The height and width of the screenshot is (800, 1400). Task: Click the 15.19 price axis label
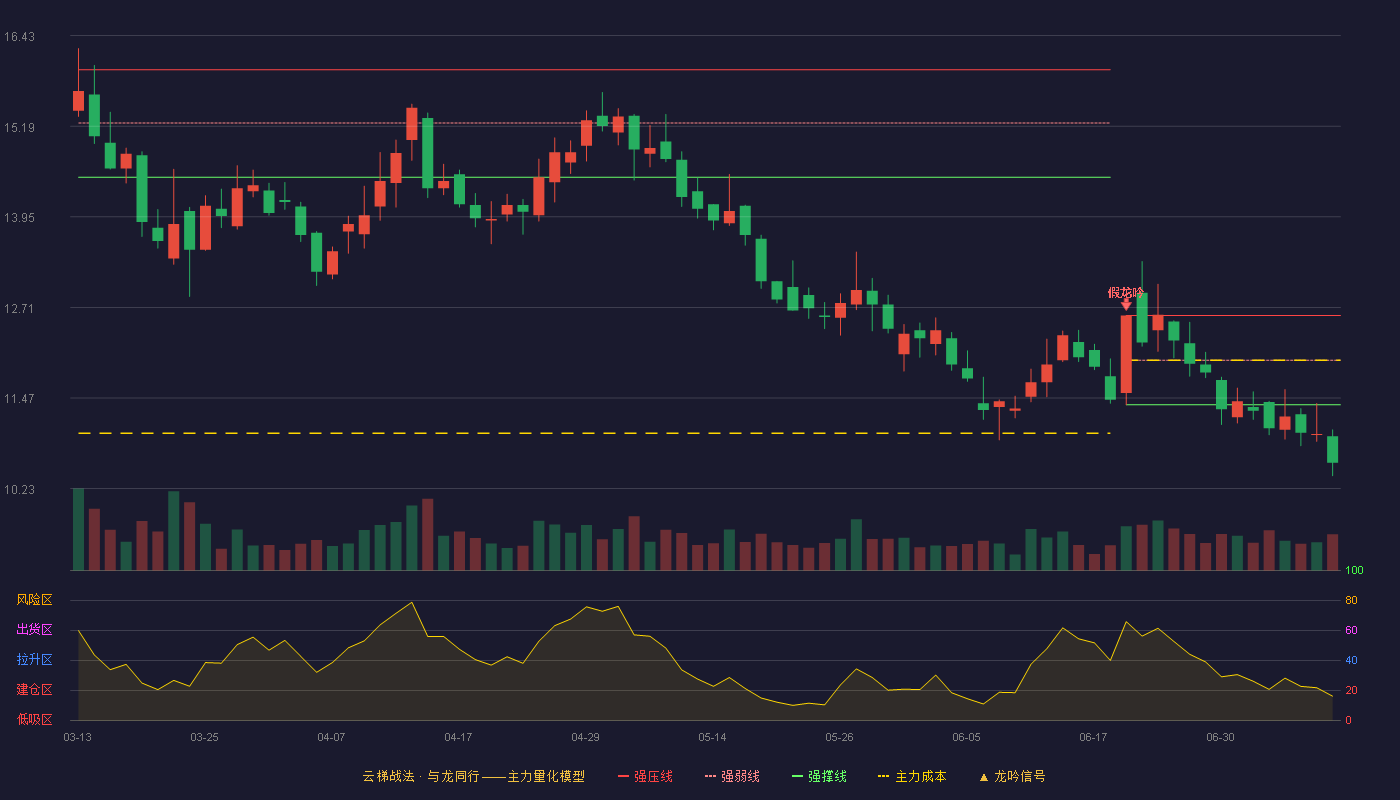[19, 127]
